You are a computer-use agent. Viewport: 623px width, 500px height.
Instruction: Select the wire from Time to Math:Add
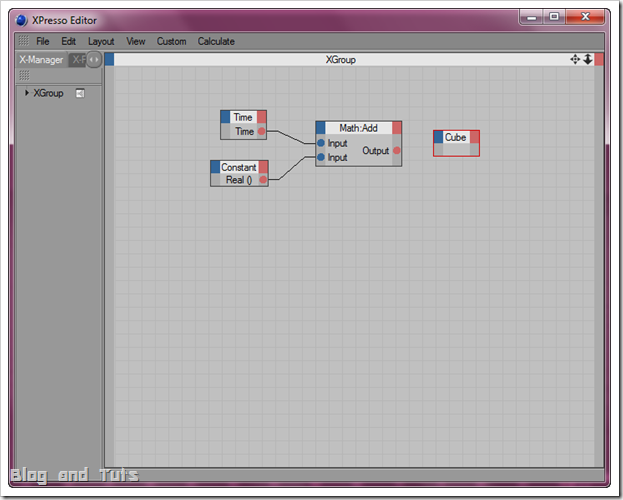291,137
